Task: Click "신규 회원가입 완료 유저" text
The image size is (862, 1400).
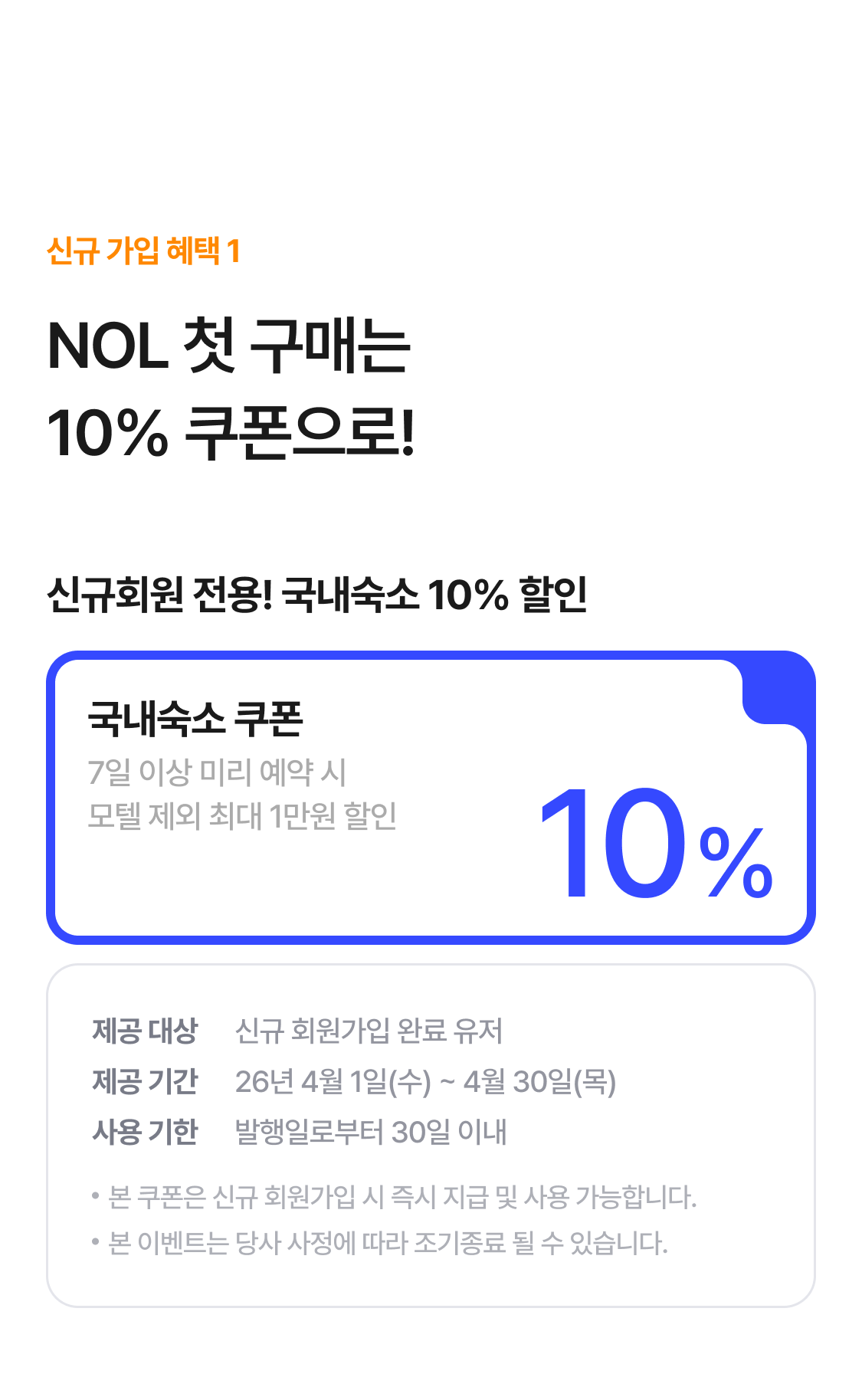Action: coord(369,1031)
